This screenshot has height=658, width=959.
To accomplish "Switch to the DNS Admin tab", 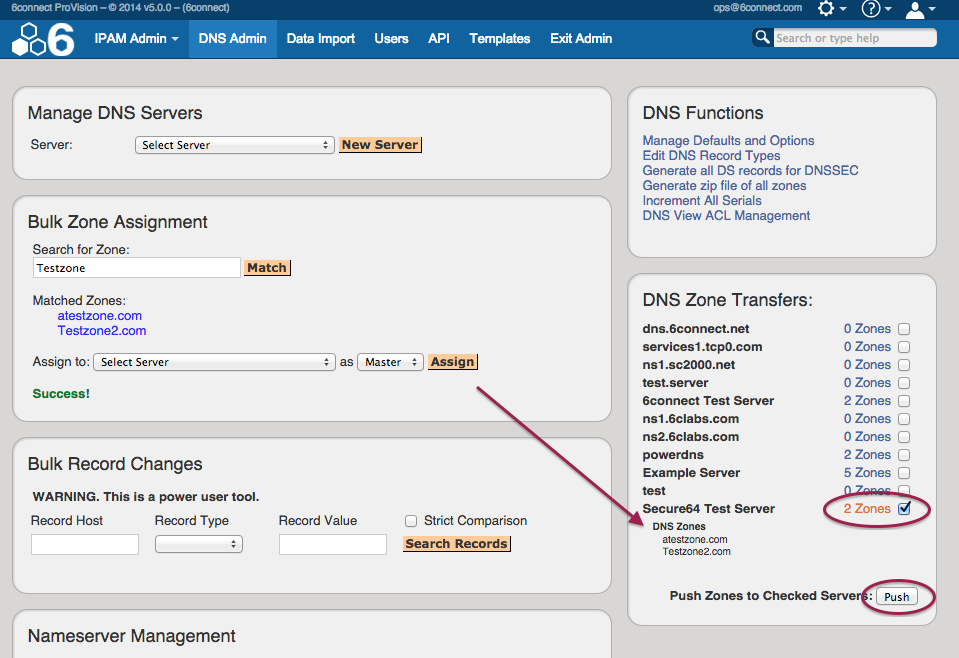I will 232,39.
